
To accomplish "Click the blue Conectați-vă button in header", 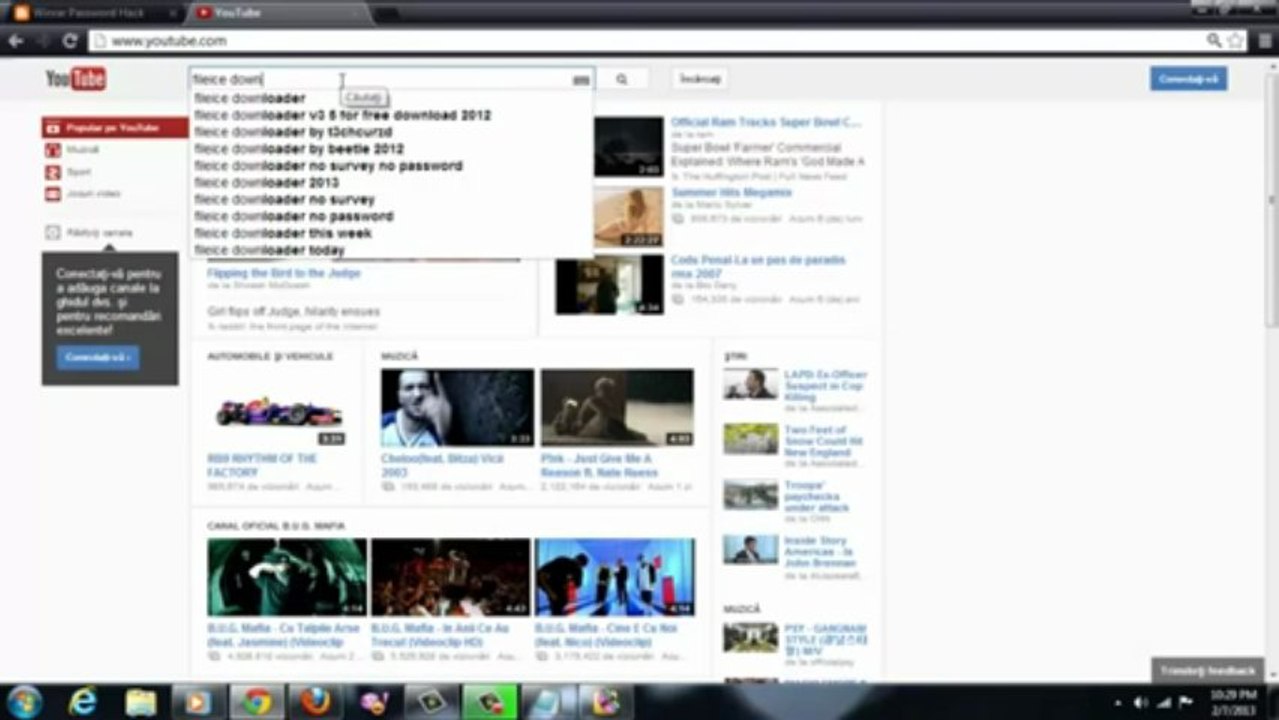I will (1188, 79).
